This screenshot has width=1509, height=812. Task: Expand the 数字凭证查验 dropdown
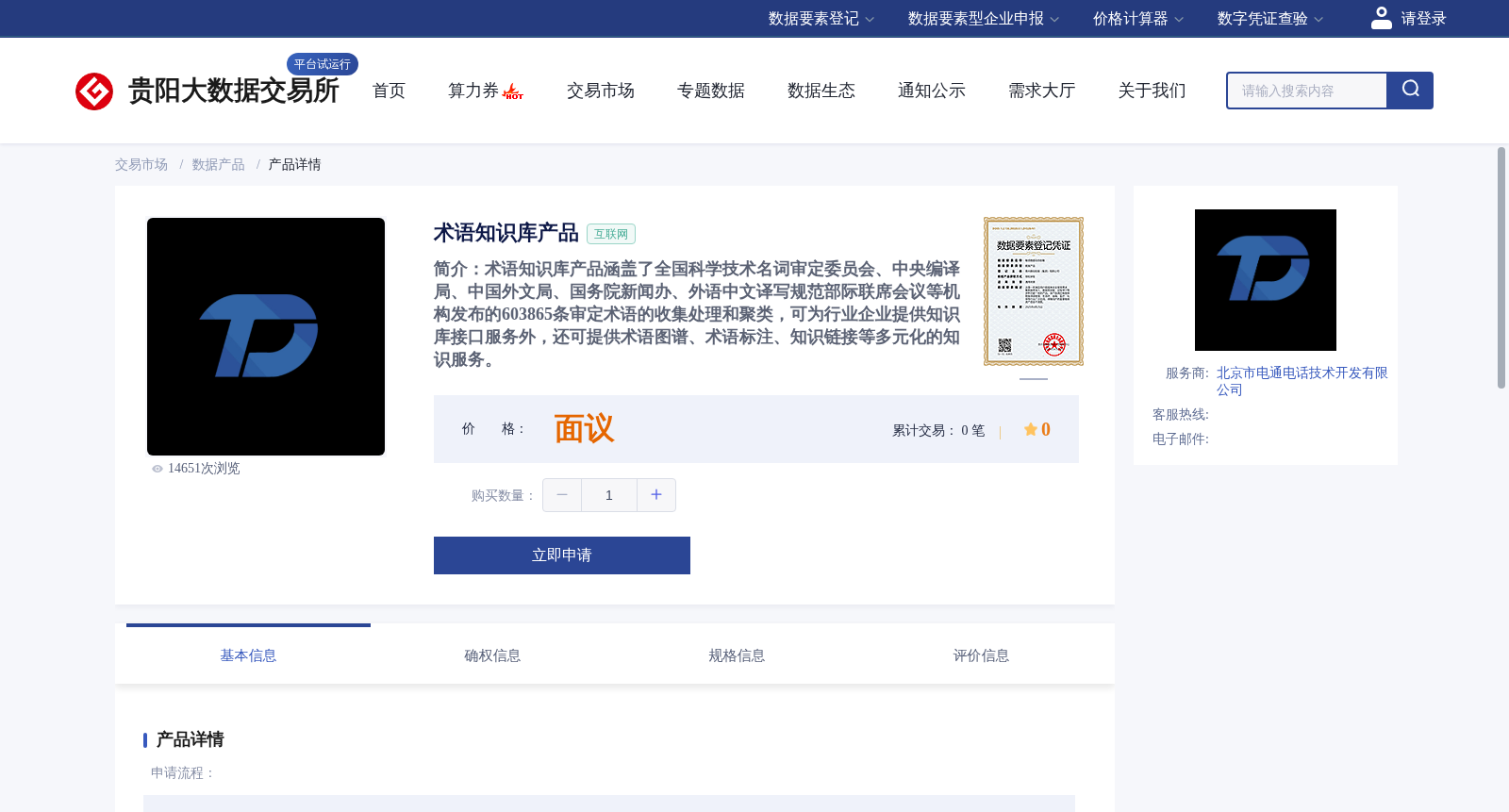point(1270,19)
